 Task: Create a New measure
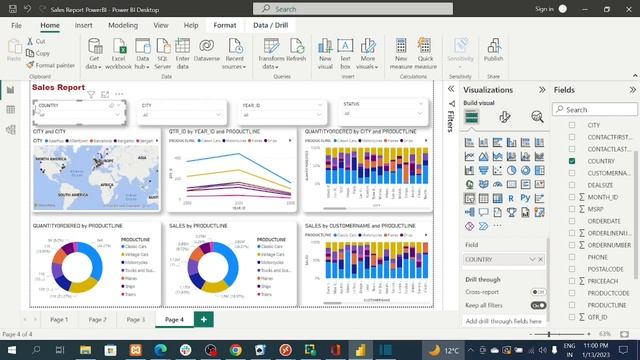[401, 53]
